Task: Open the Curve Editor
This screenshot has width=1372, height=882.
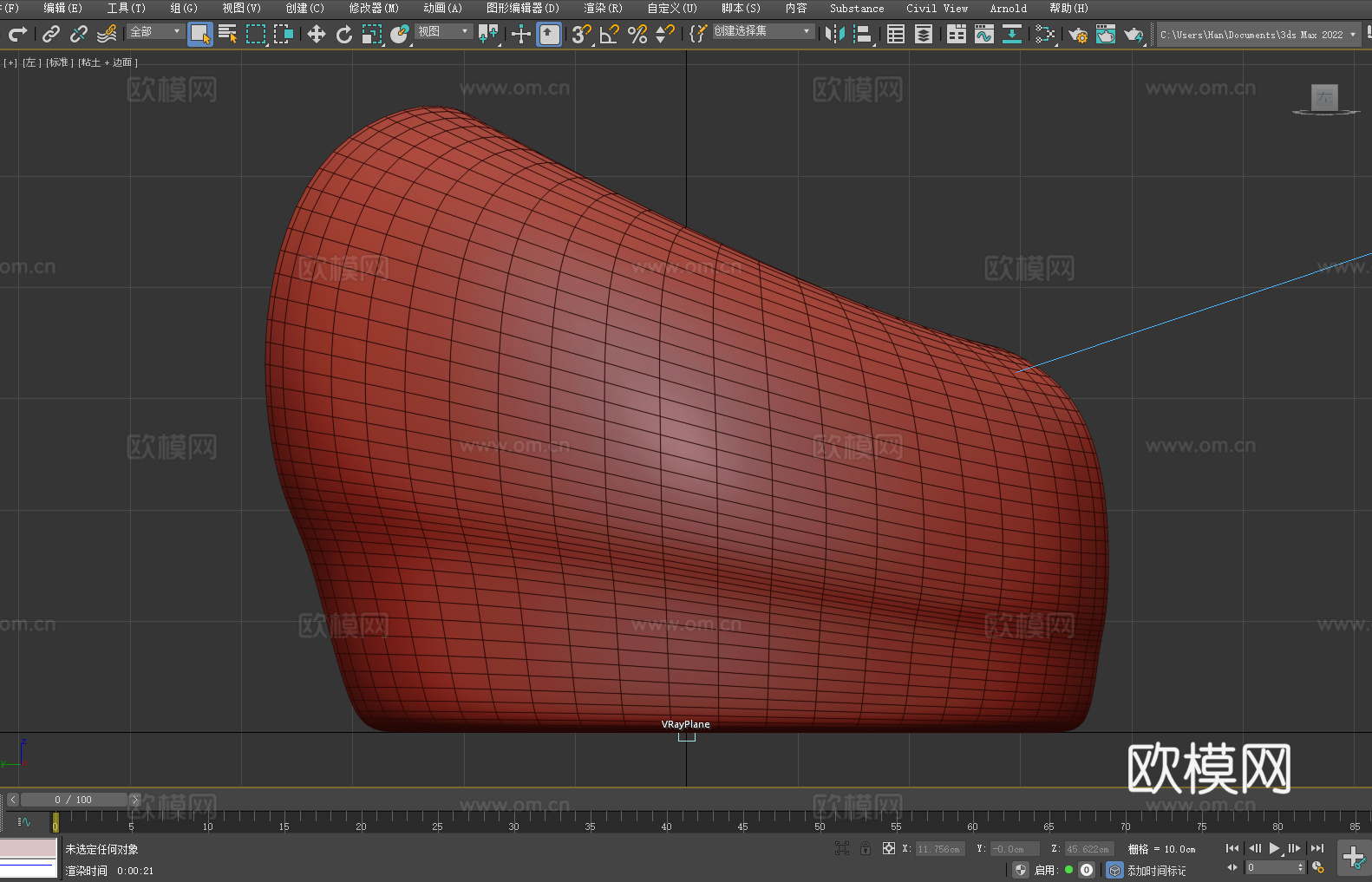Action: pos(983,34)
